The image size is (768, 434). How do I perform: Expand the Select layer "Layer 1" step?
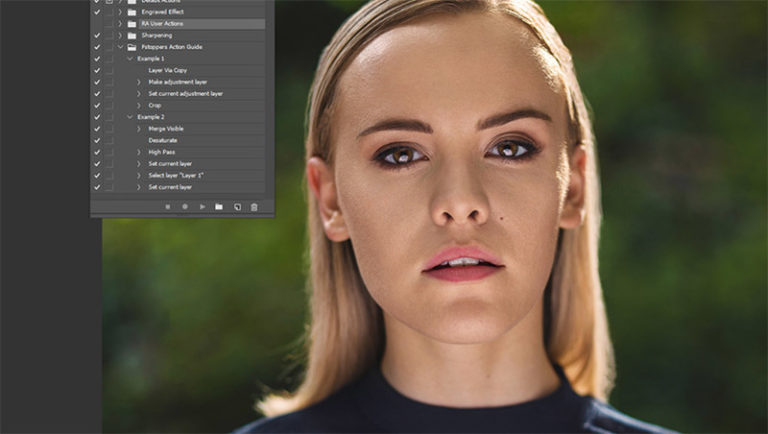coord(139,175)
